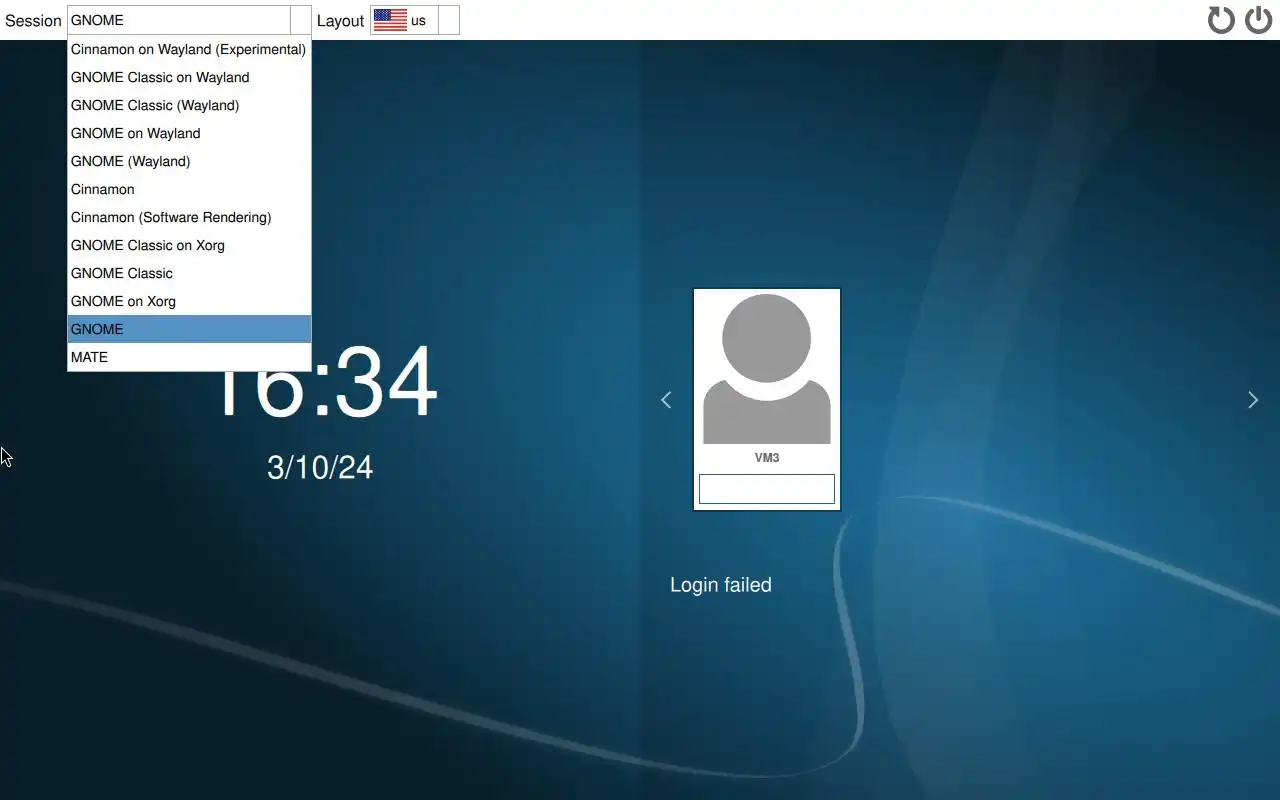Select the MATE session
The image size is (1280, 800).
point(189,357)
